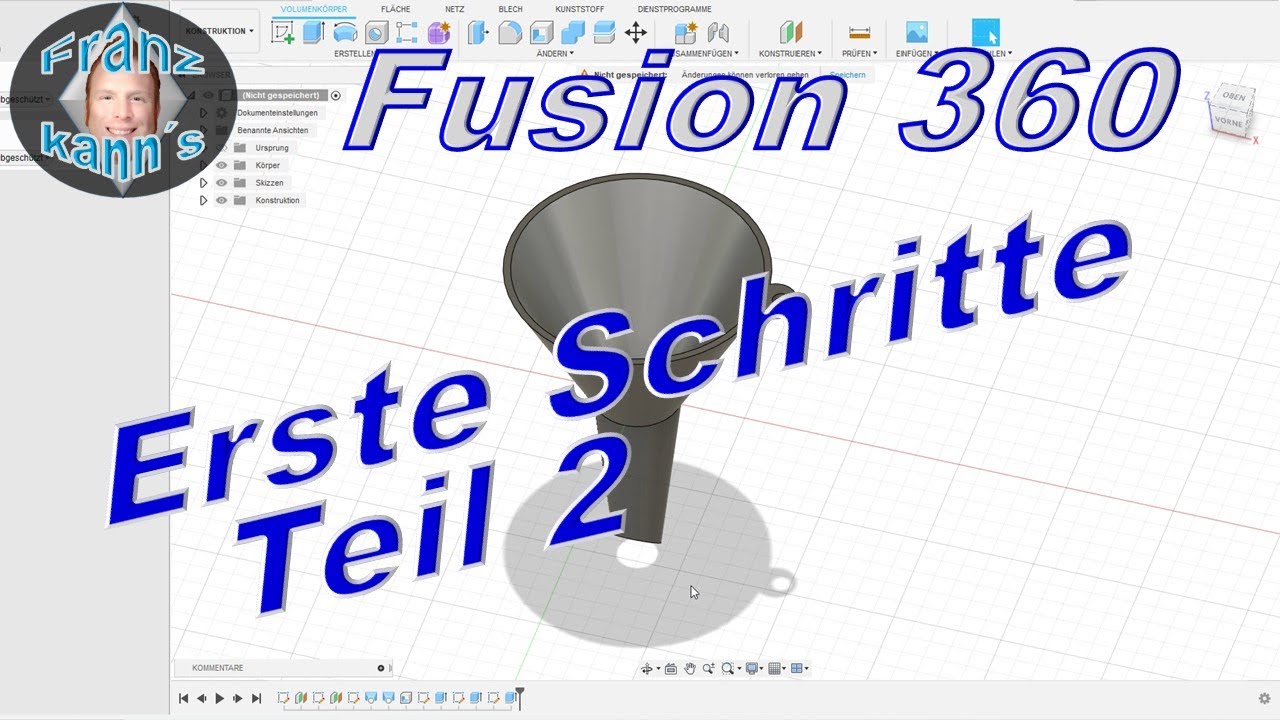Viewport: 1280px width, 720px height.
Task: Jump to timeline beginning
Action: [183, 698]
